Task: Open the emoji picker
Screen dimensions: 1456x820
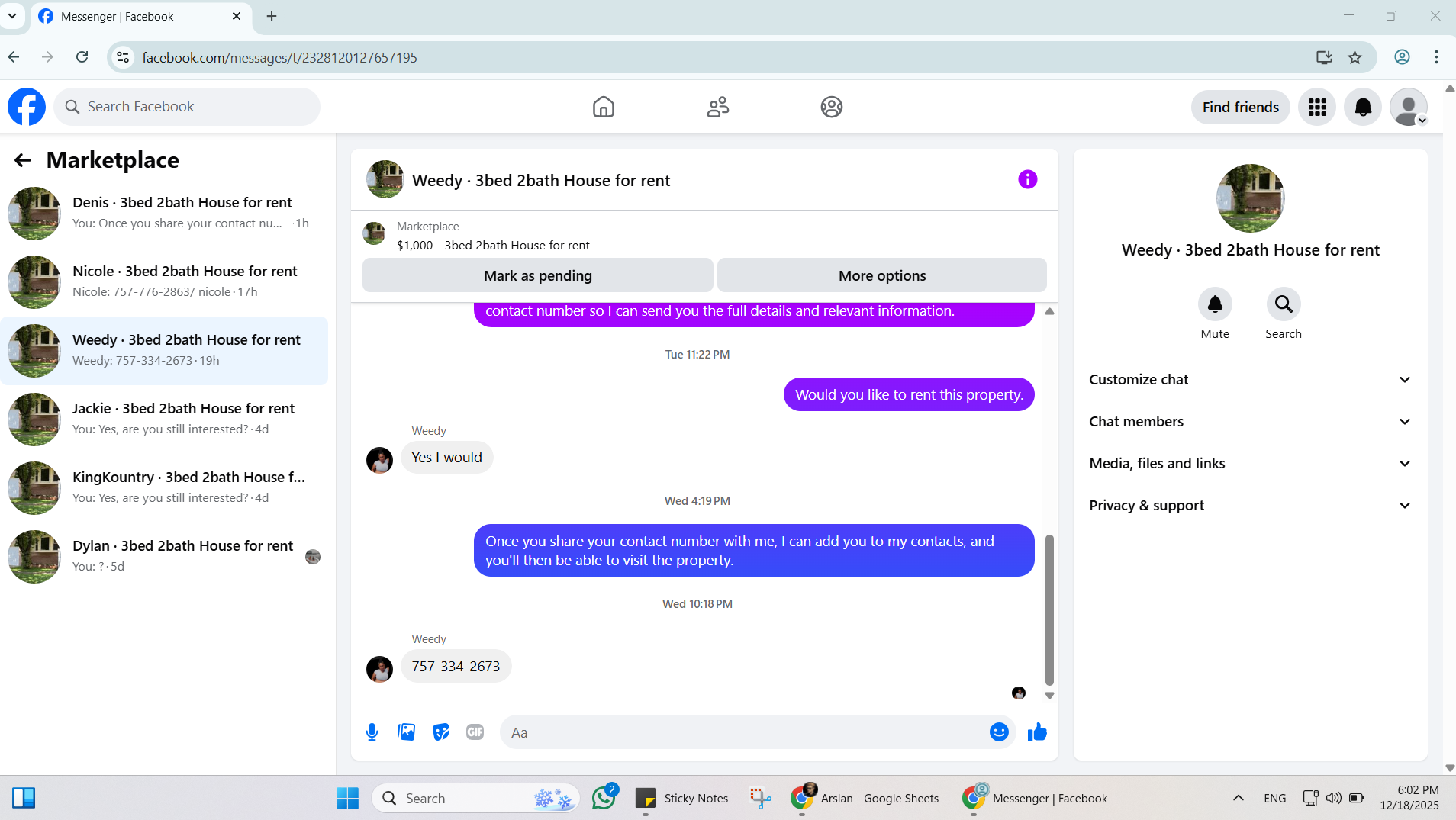Action: click(x=999, y=732)
